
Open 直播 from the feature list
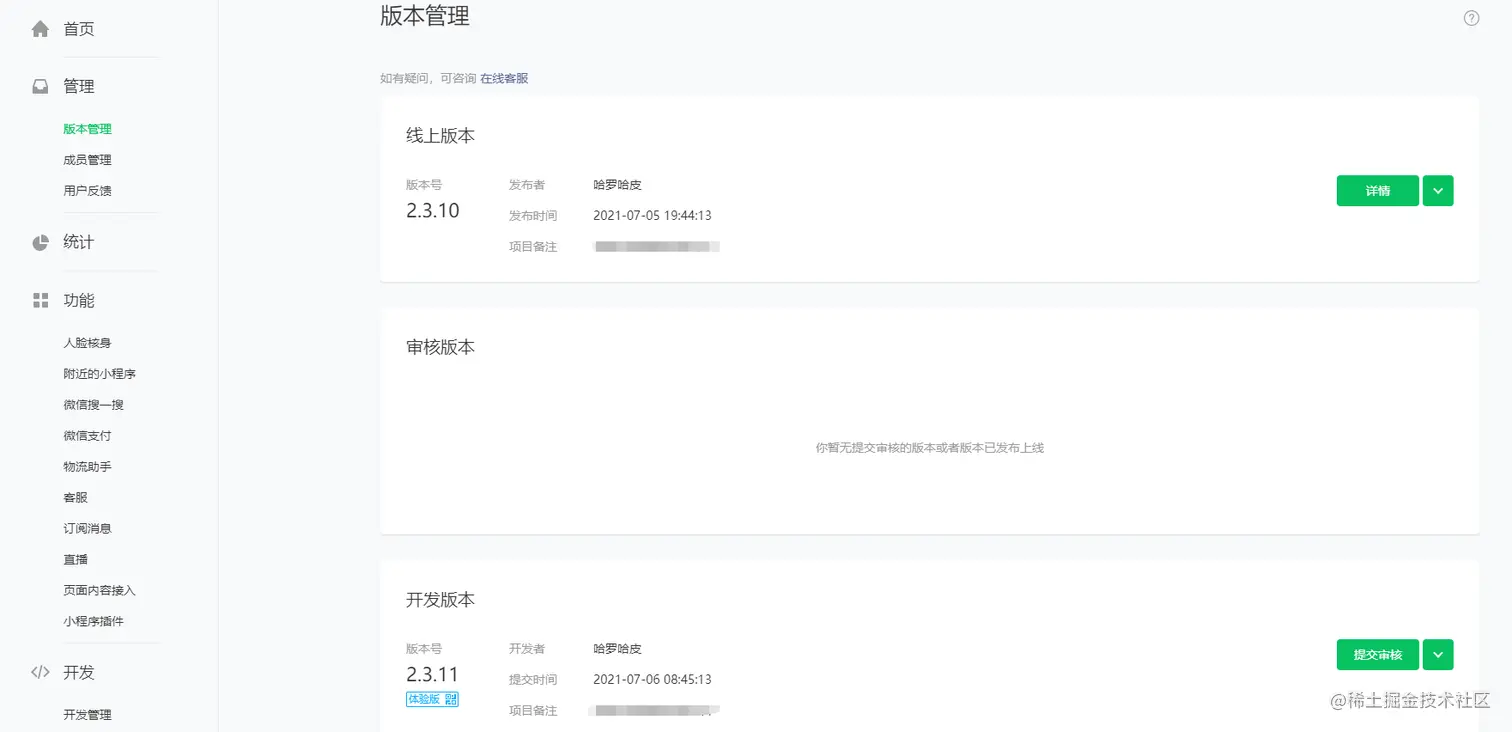coord(74,559)
